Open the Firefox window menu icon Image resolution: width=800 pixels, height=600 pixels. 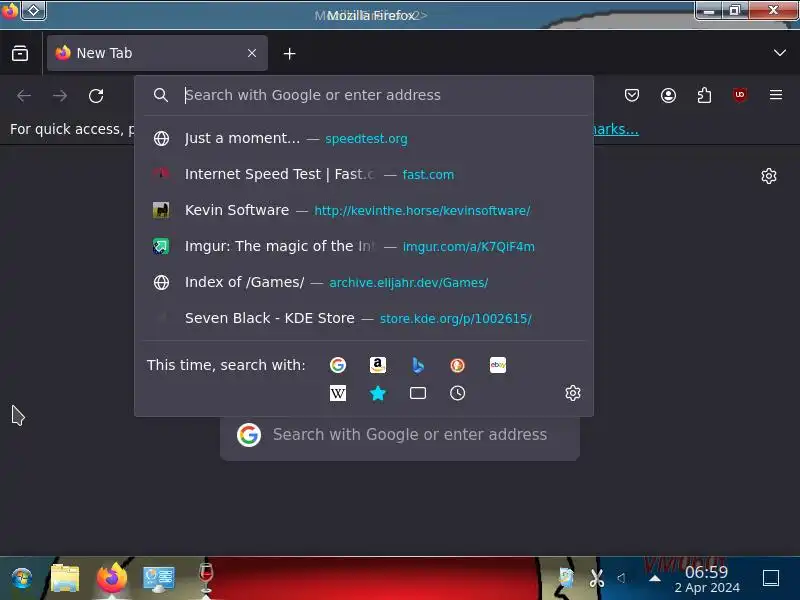click(x=10, y=10)
